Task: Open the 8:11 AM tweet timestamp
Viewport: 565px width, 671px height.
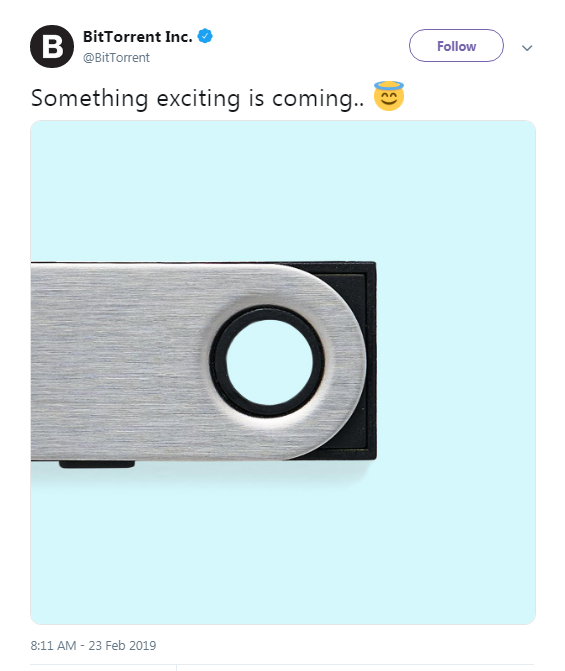Action: pyautogui.click(x=53, y=645)
